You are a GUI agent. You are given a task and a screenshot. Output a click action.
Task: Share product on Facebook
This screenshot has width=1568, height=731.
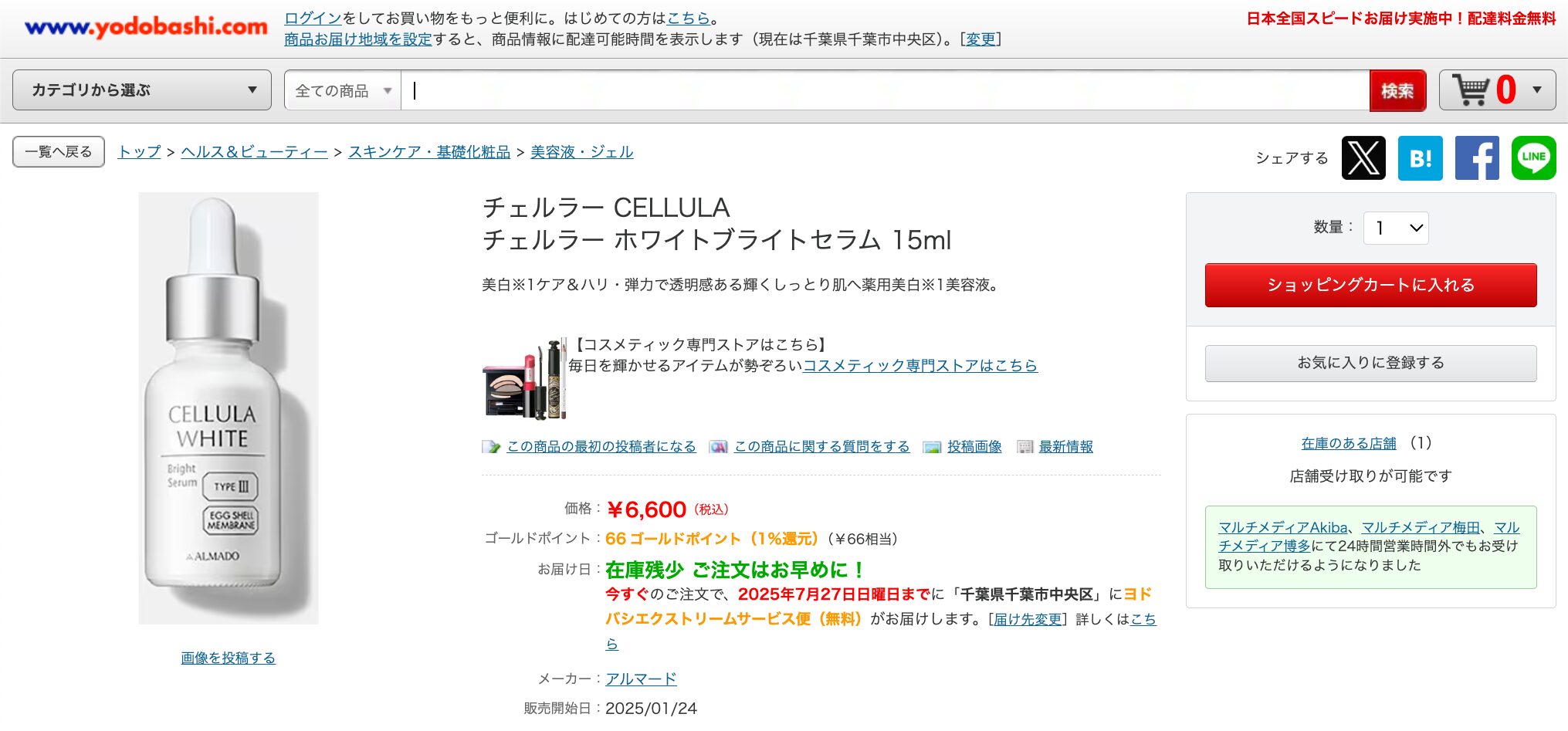1477,158
